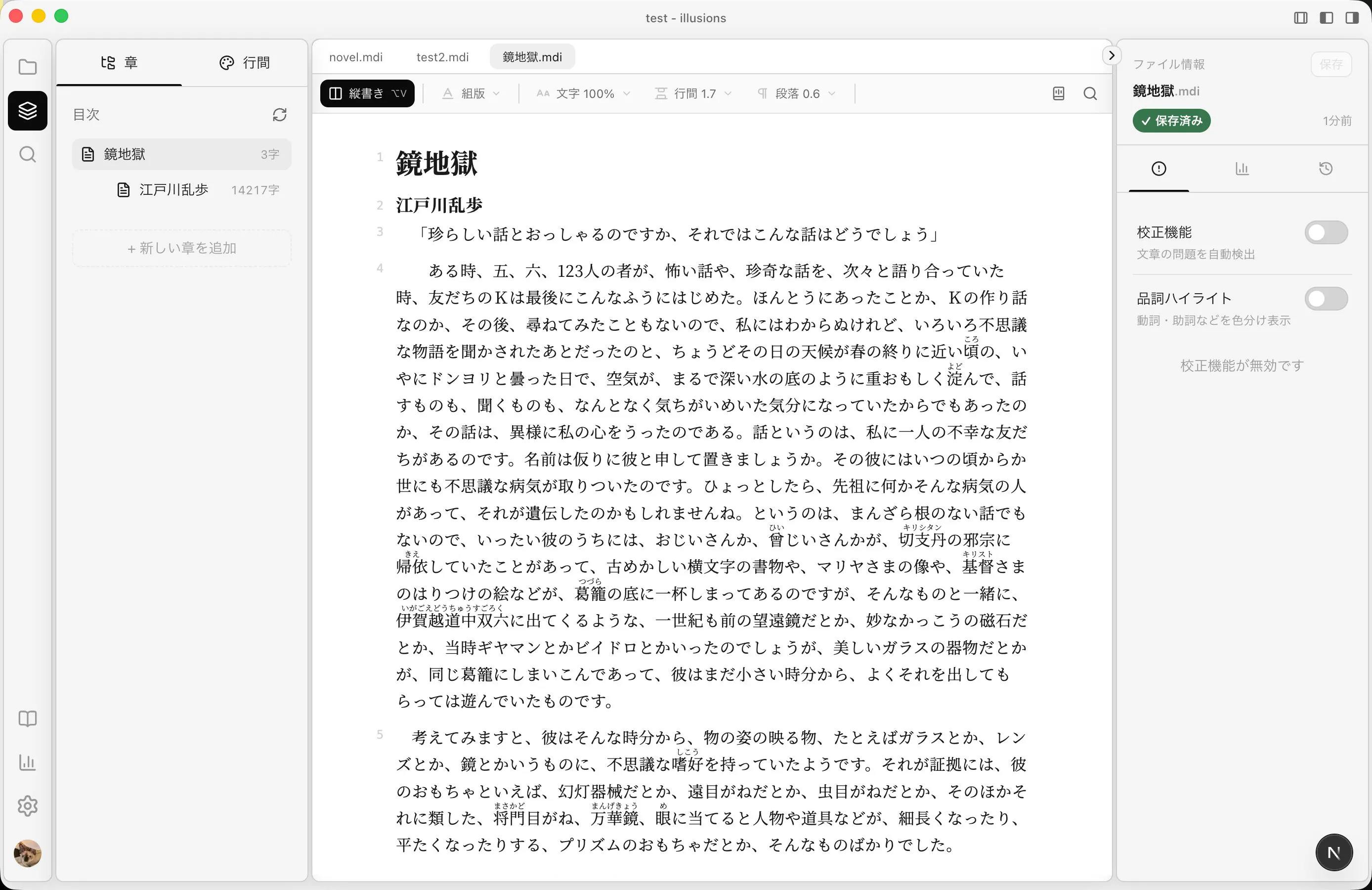Open the 行間 1.7 line spacing dropdown
The width and height of the screenshot is (1372, 890).
[x=693, y=93]
